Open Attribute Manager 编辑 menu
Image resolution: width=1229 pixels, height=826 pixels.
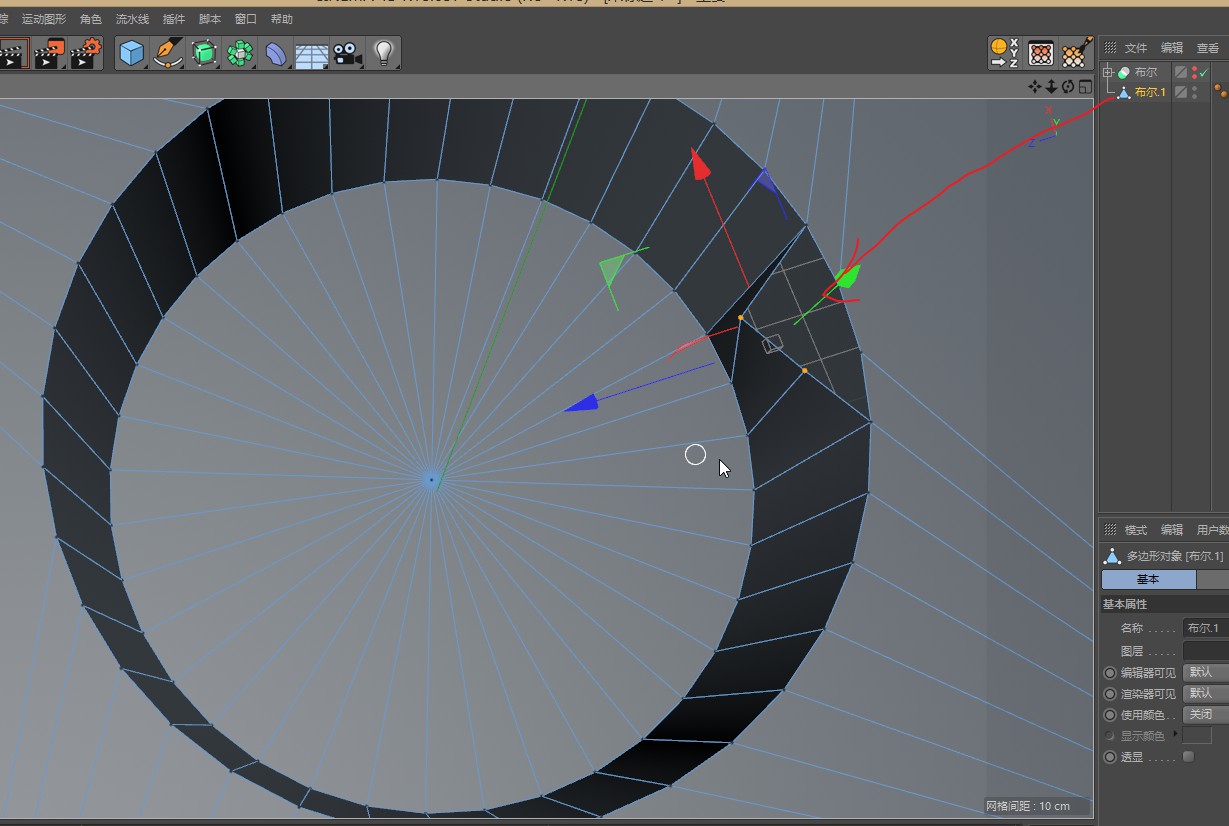pyautogui.click(x=1172, y=530)
